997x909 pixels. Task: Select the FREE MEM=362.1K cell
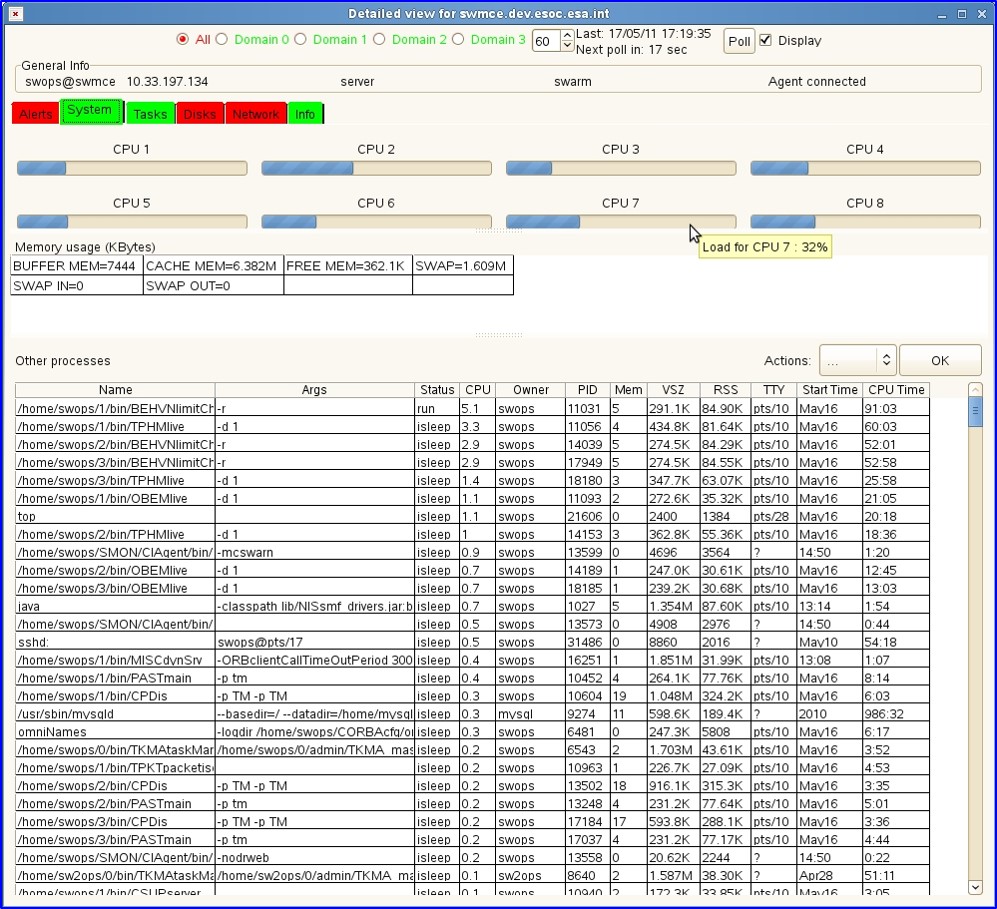(348, 266)
